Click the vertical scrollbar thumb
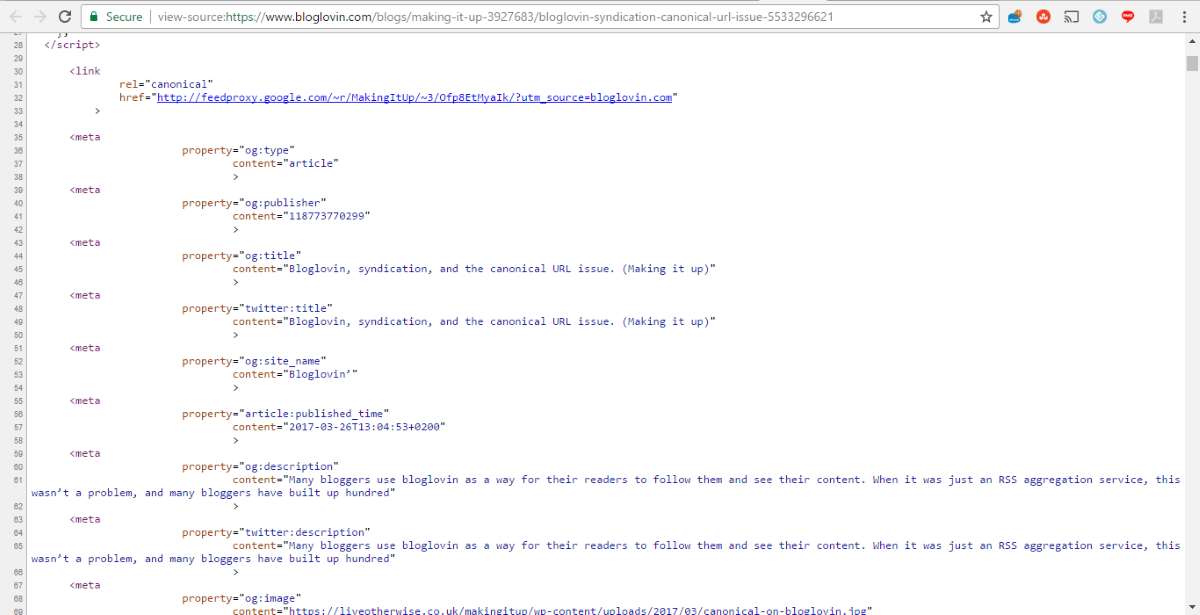1200x615 pixels. click(1192, 64)
